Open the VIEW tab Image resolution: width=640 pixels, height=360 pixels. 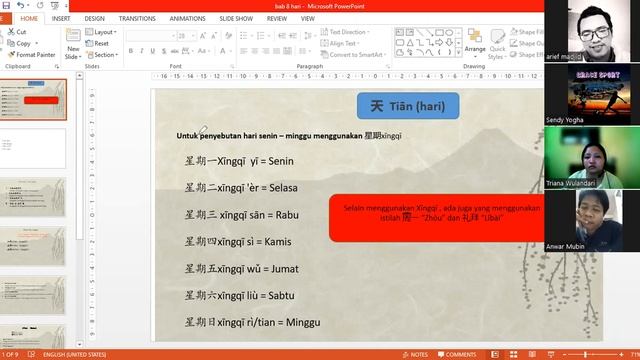point(308,19)
